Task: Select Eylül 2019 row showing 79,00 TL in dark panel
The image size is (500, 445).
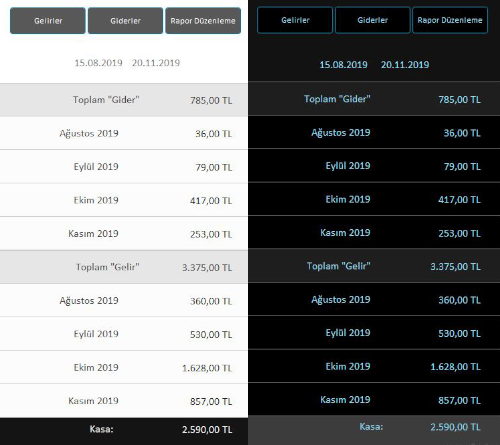Action: click(x=374, y=166)
